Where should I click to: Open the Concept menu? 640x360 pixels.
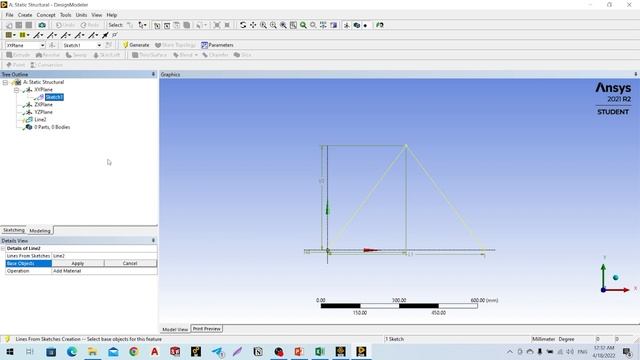click(46, 15)
